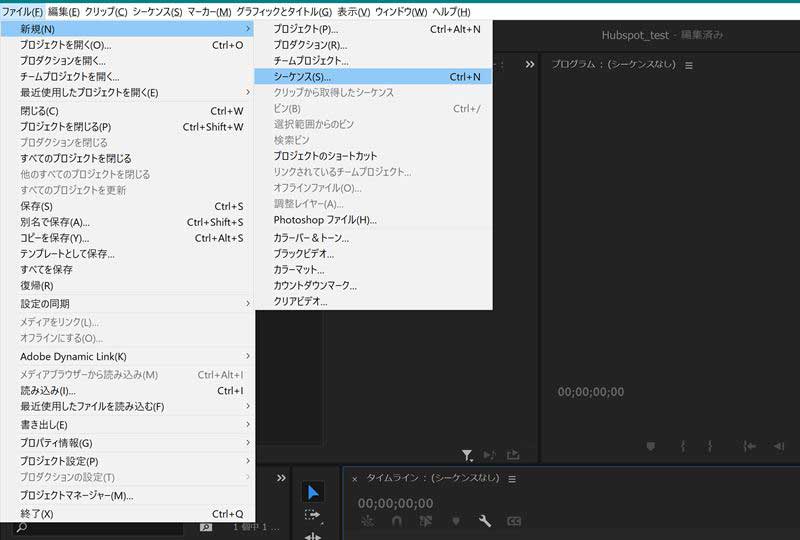Image resolution: width=800 pixels, height=540 pixels.
Task: Expand the プロパティ情報(G) submenu
Action: [127, 443]
